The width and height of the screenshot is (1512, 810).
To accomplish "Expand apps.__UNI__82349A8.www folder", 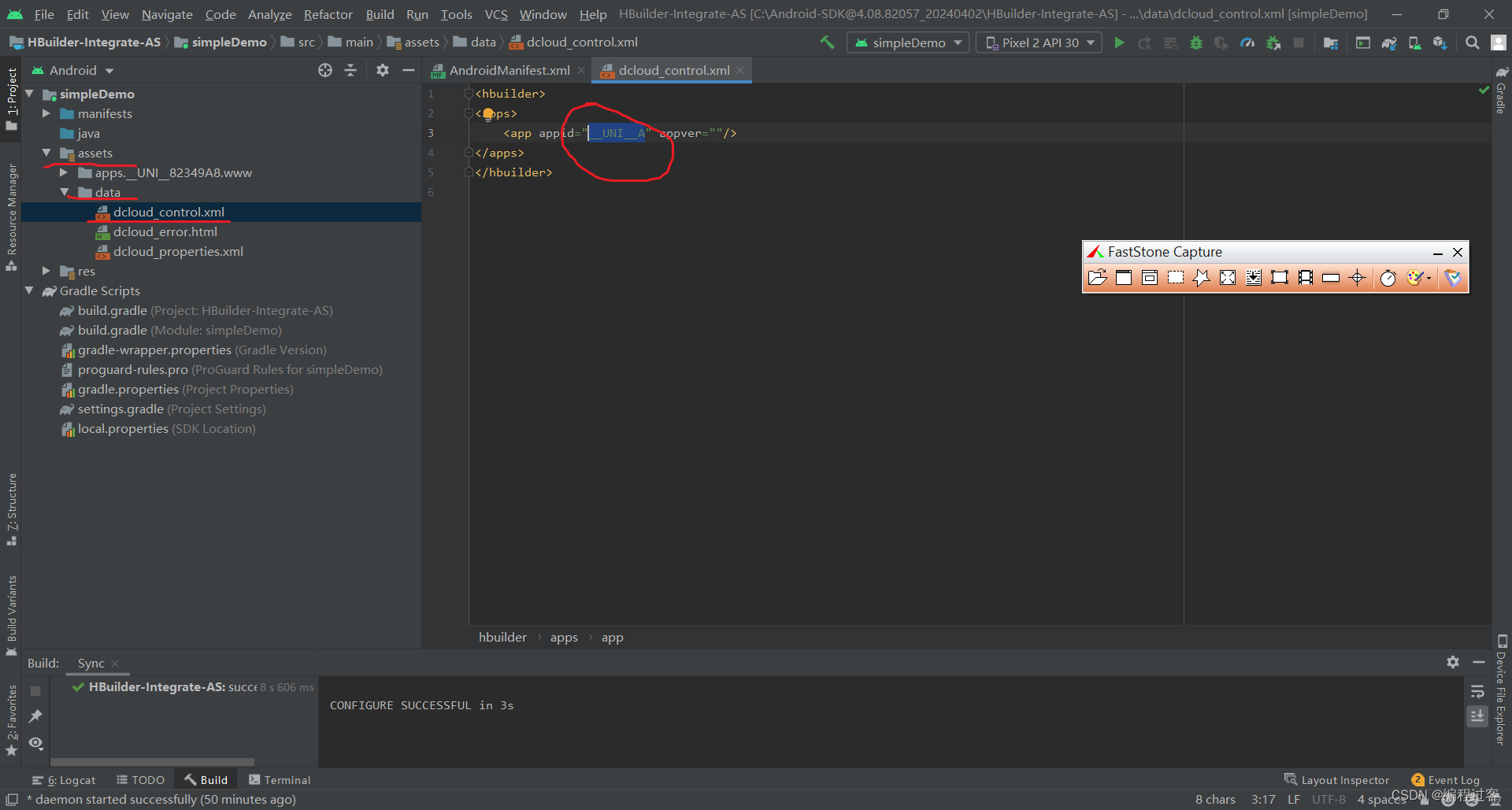I will 64,172.
